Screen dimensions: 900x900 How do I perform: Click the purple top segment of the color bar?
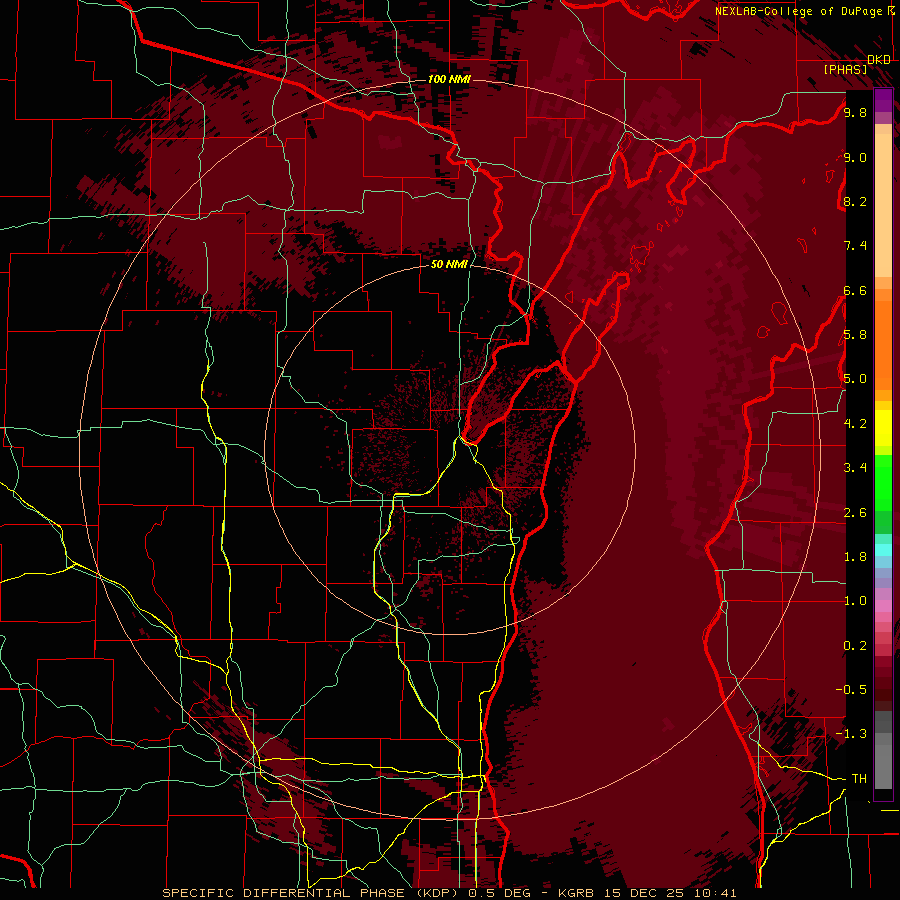[x=883, y=100]
